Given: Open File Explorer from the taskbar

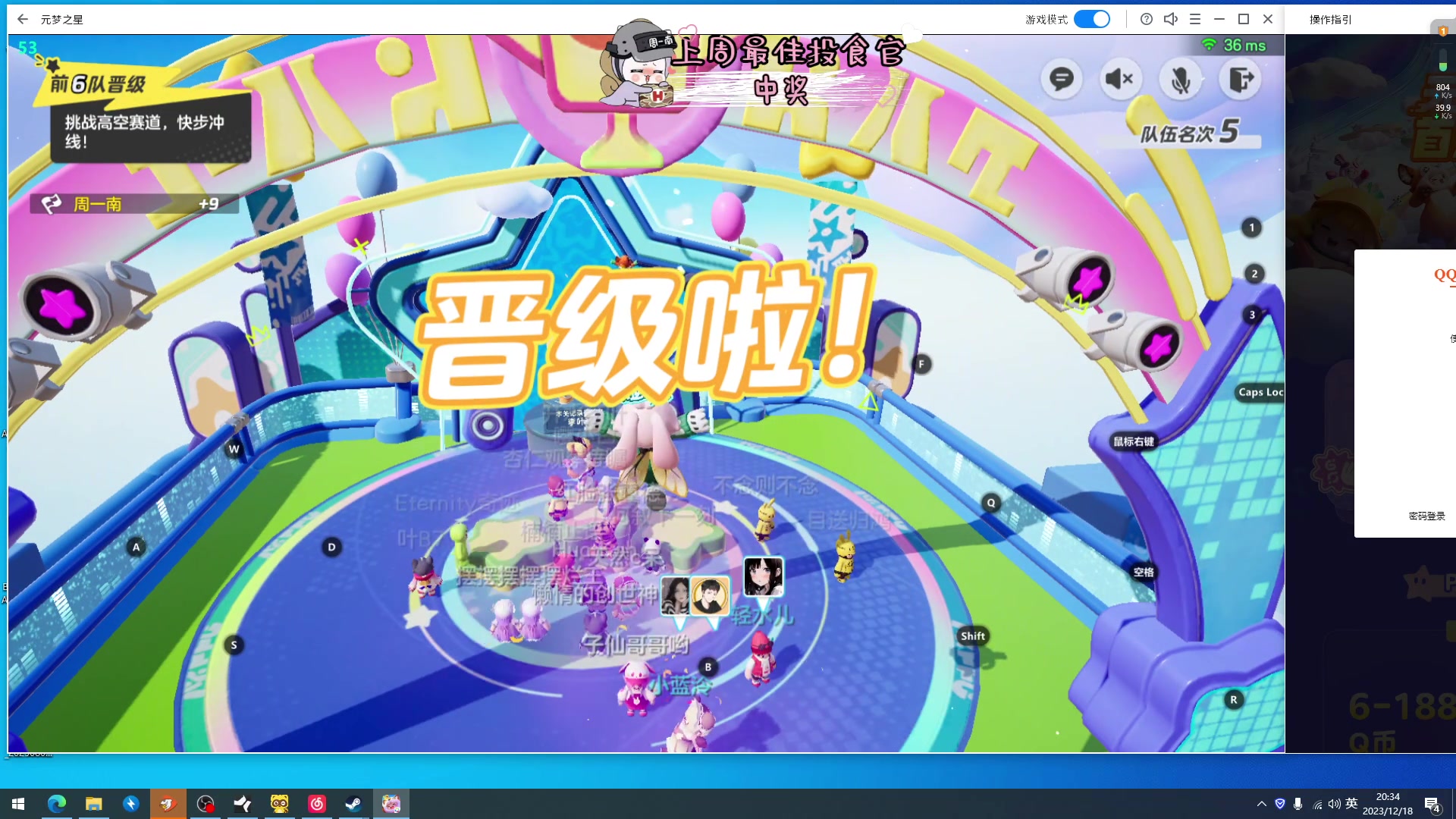Looking at the screenshot, I should click(x=94, y=804).
